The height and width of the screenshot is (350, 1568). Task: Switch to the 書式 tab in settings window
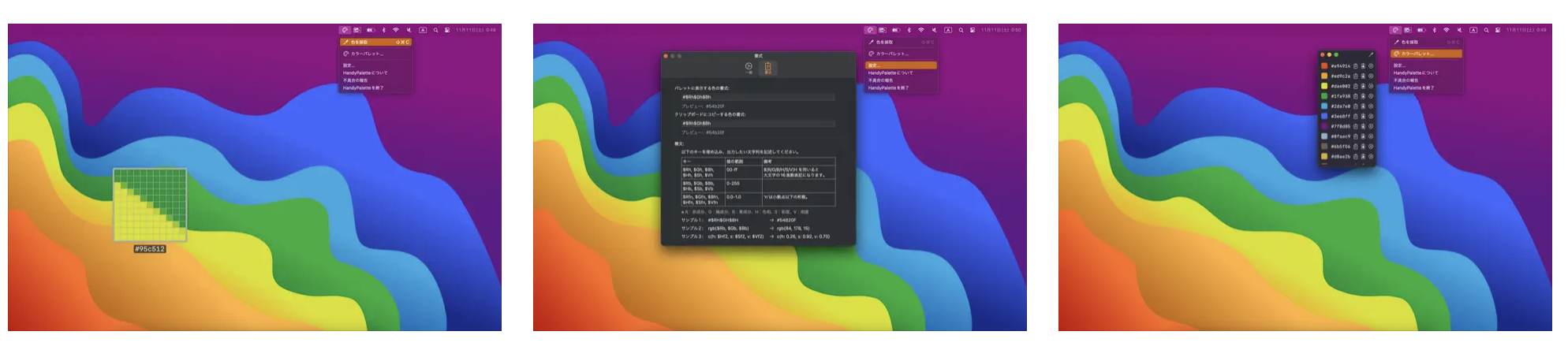click(767, 68)
